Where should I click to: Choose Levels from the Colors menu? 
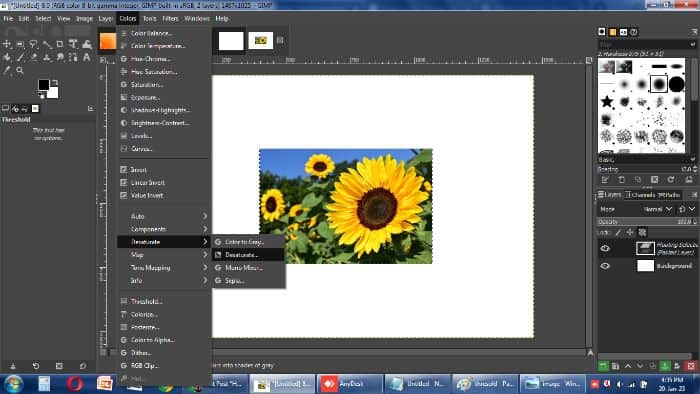tap(164, 136)
